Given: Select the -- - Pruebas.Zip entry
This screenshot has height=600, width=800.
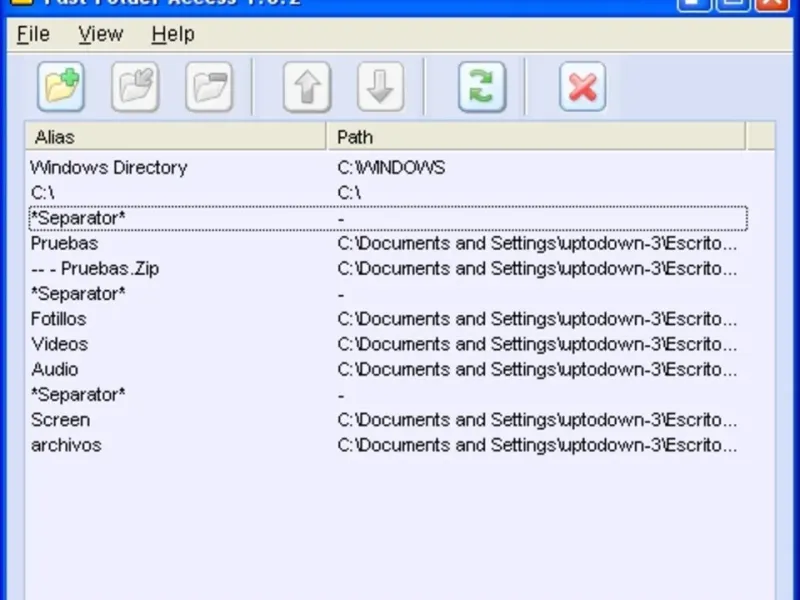Looking at the screenshot, I should 95,268.
